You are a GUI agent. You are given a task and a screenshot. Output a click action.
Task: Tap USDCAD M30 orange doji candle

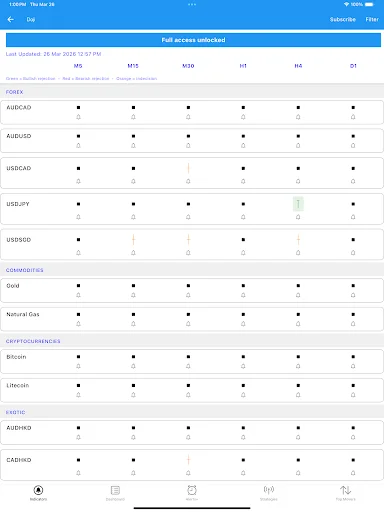[188, 168]
